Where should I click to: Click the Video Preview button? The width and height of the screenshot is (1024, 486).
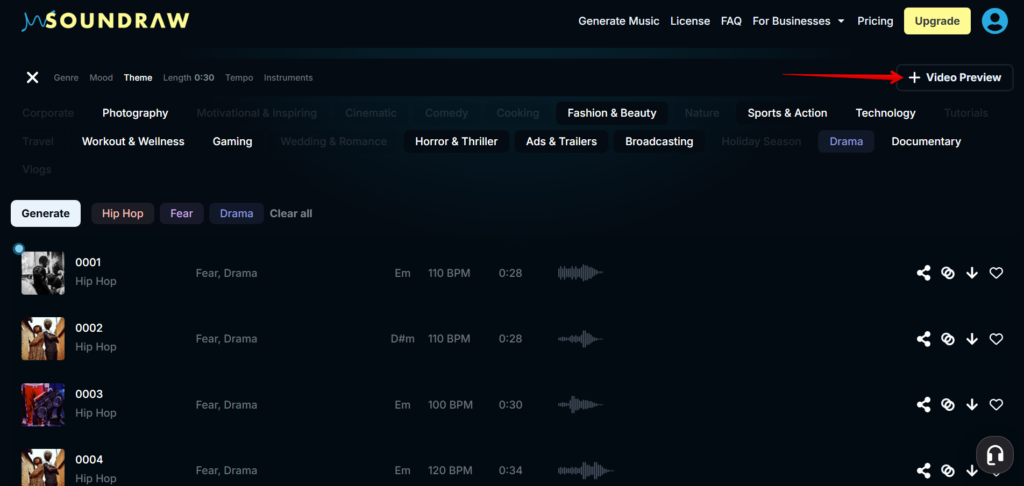click(x=955, y=78)
